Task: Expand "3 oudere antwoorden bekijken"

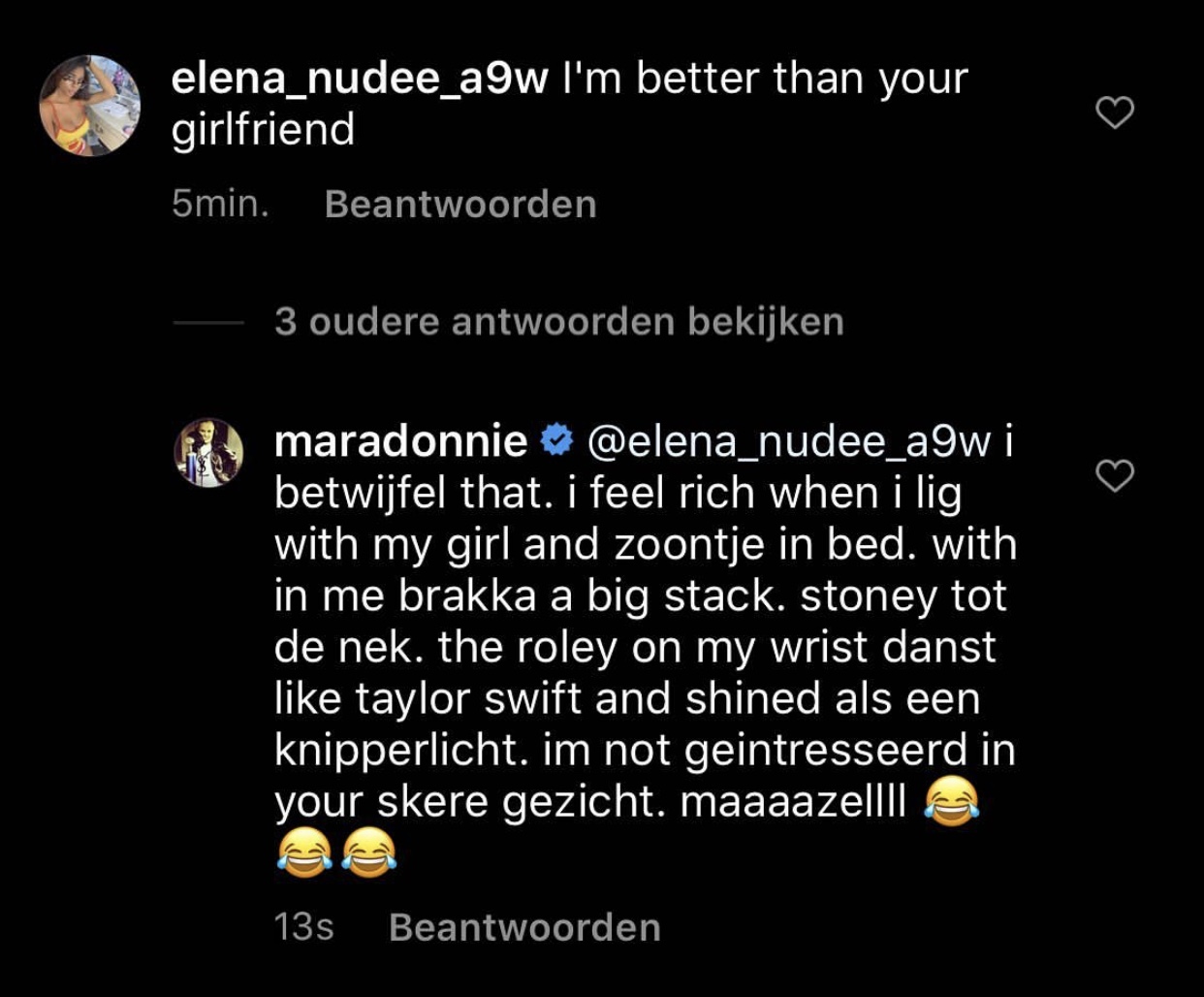Action: (558, 321)
